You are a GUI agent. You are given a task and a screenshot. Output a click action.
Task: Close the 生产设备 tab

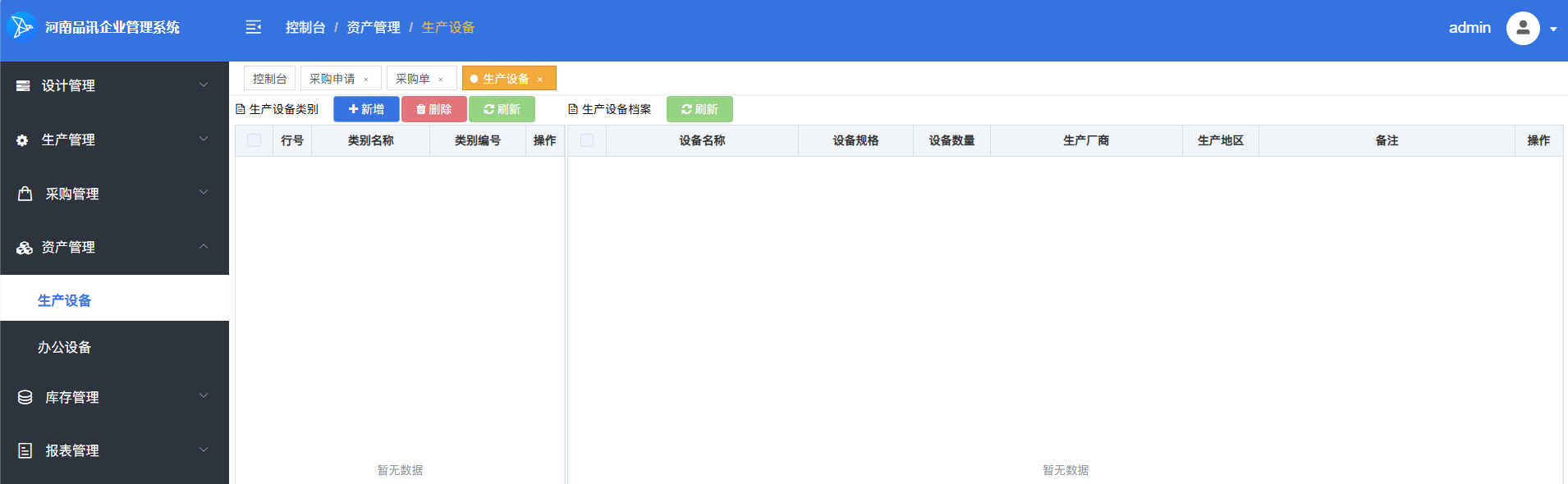pos(540,80)
